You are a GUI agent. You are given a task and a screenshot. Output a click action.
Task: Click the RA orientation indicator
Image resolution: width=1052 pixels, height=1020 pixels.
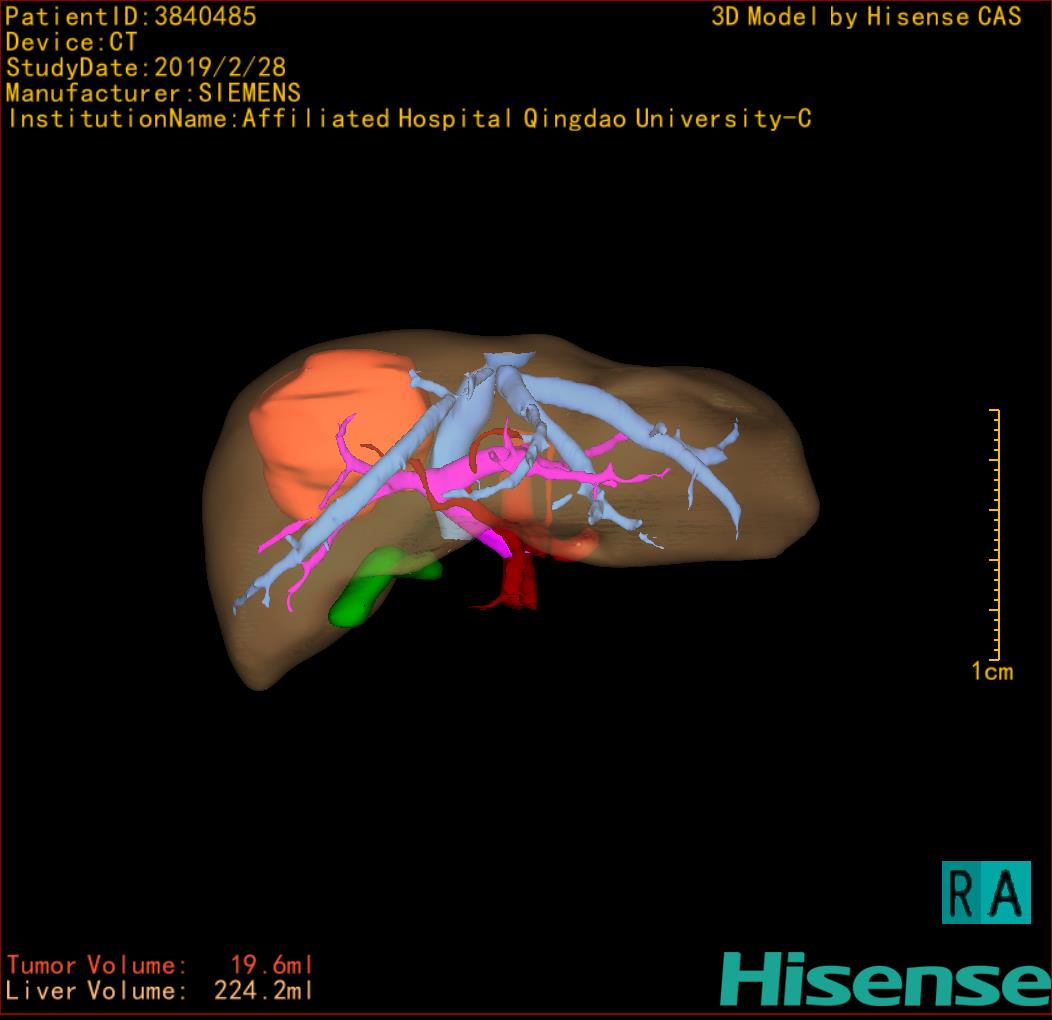click(985, 892)
